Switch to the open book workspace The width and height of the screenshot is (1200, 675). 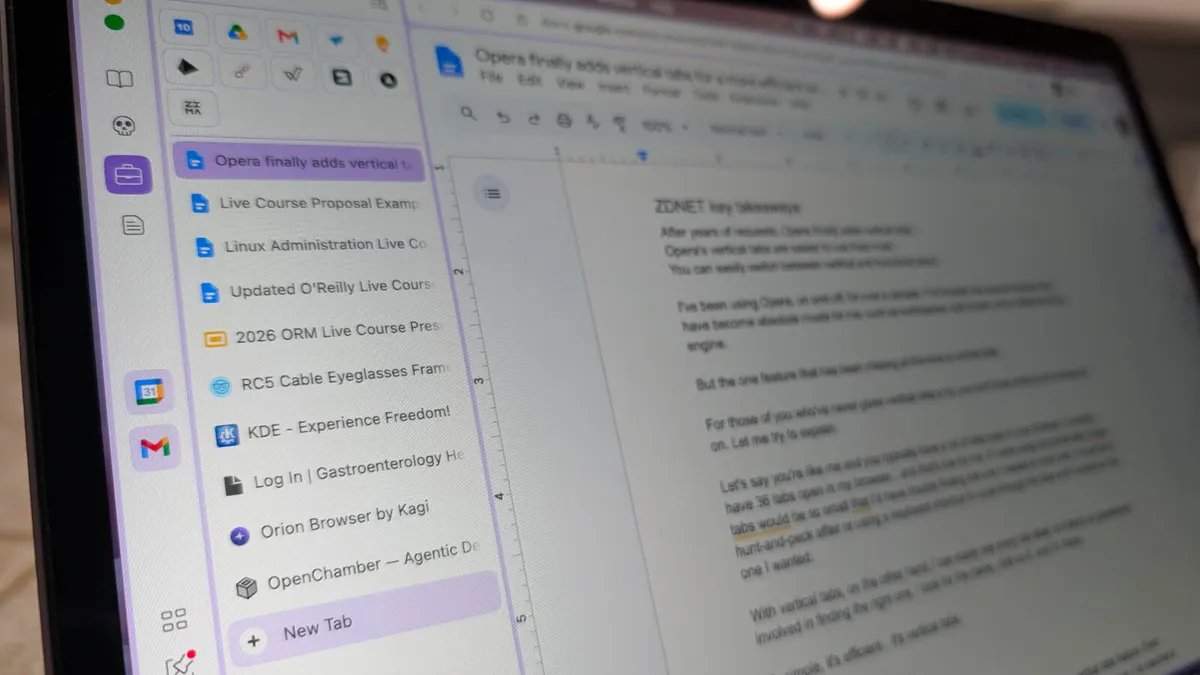tap(120, 79)
